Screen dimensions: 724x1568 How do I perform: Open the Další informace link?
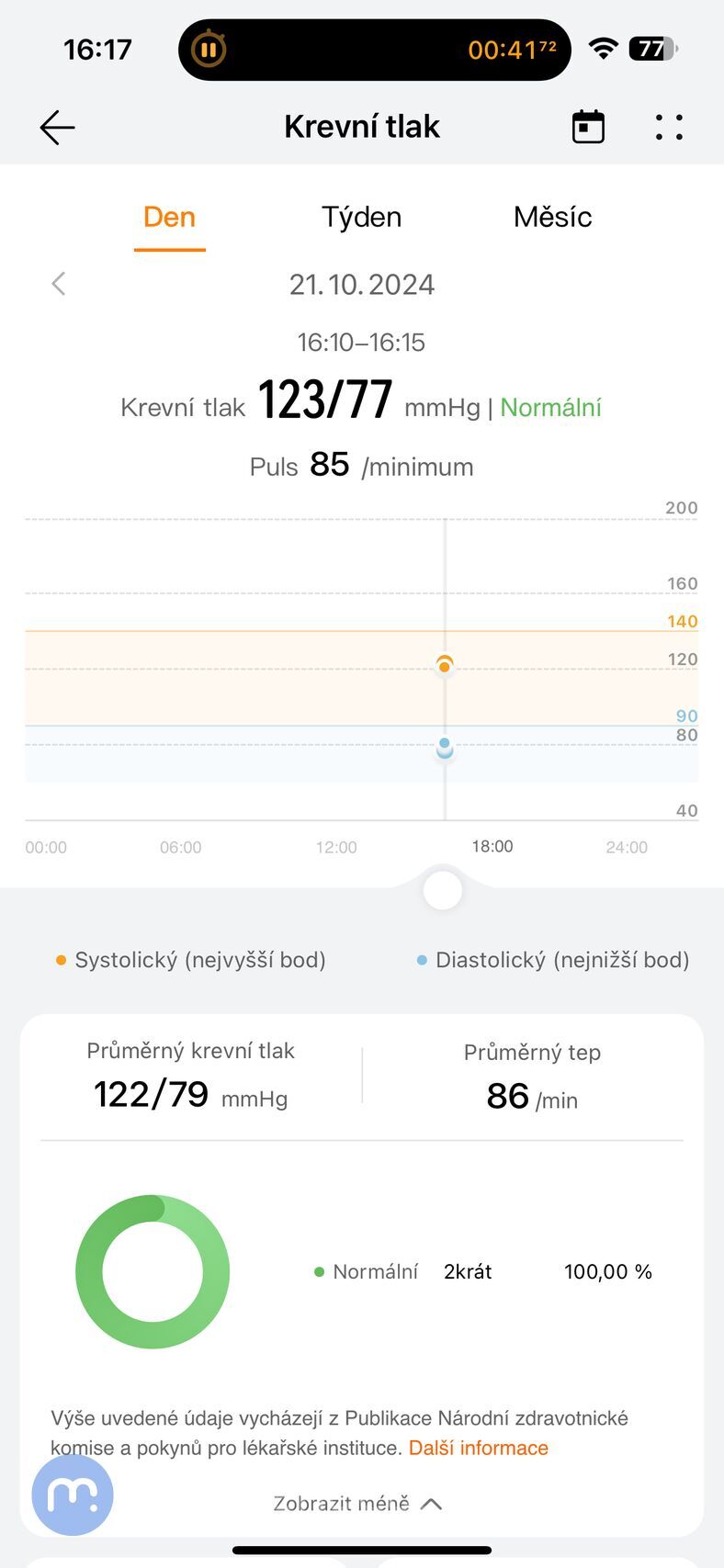coord(478,1449)
